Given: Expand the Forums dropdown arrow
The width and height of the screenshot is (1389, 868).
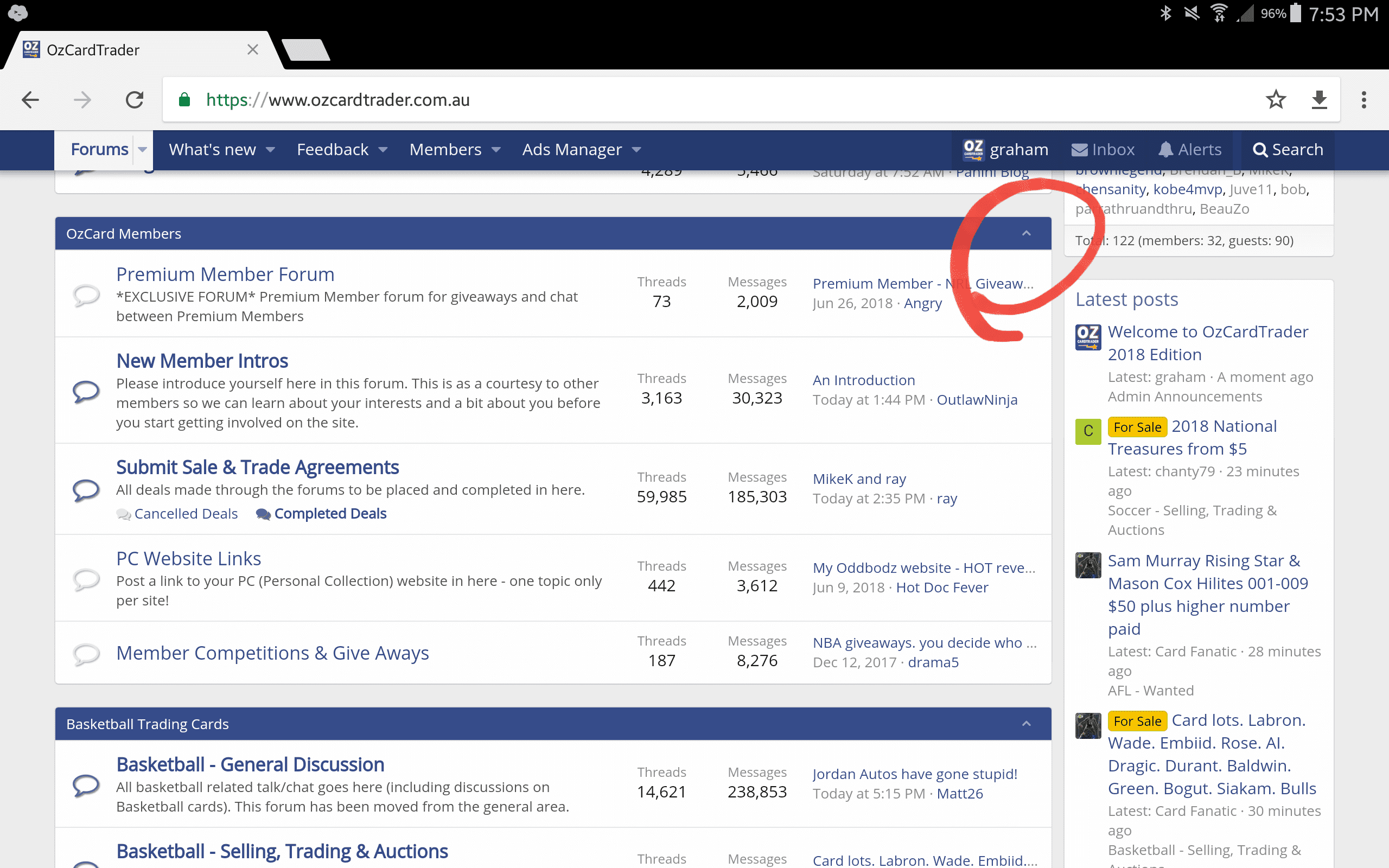Looking at the screenshot, I should pyautogui.click(x=142, y=150).
